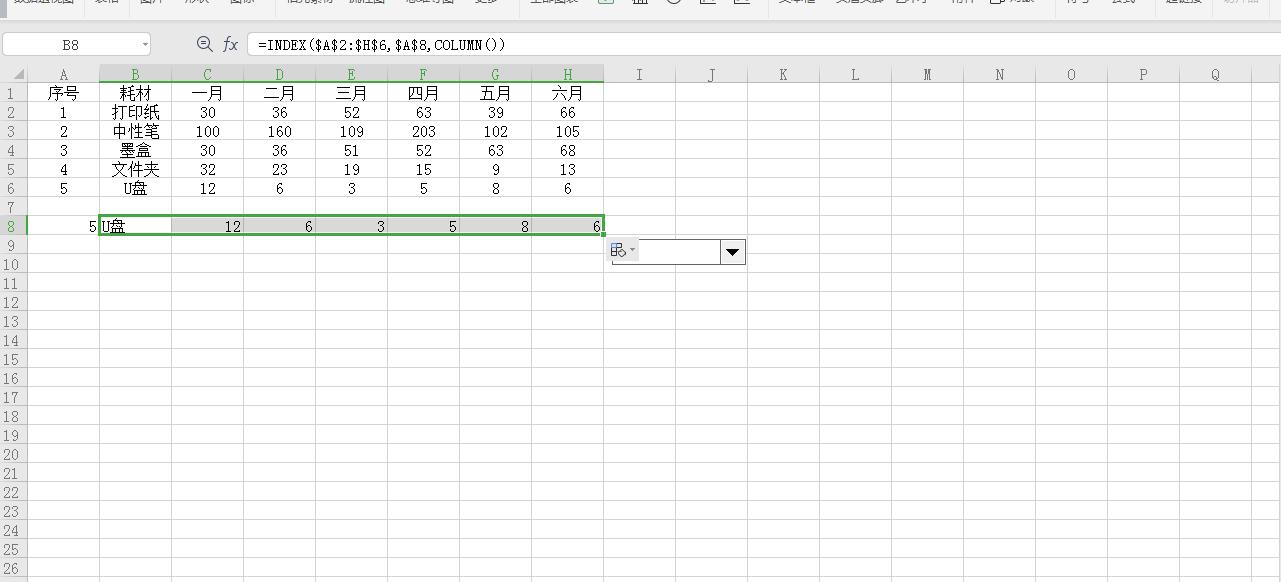Click cell G8 showing 8
1281x582 pixels.
click(x=496, y=226)
